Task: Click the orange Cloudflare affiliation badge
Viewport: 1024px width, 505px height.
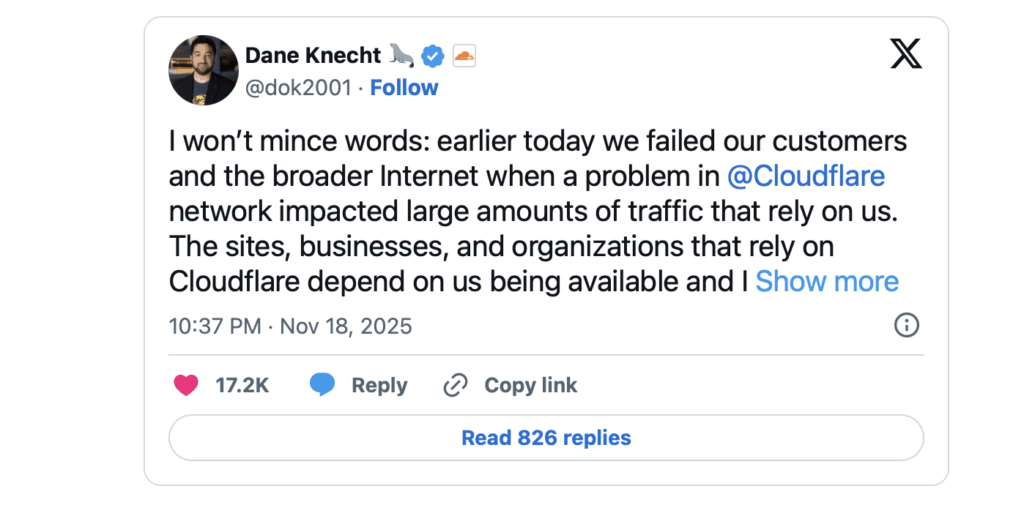Action: [464, 55]
